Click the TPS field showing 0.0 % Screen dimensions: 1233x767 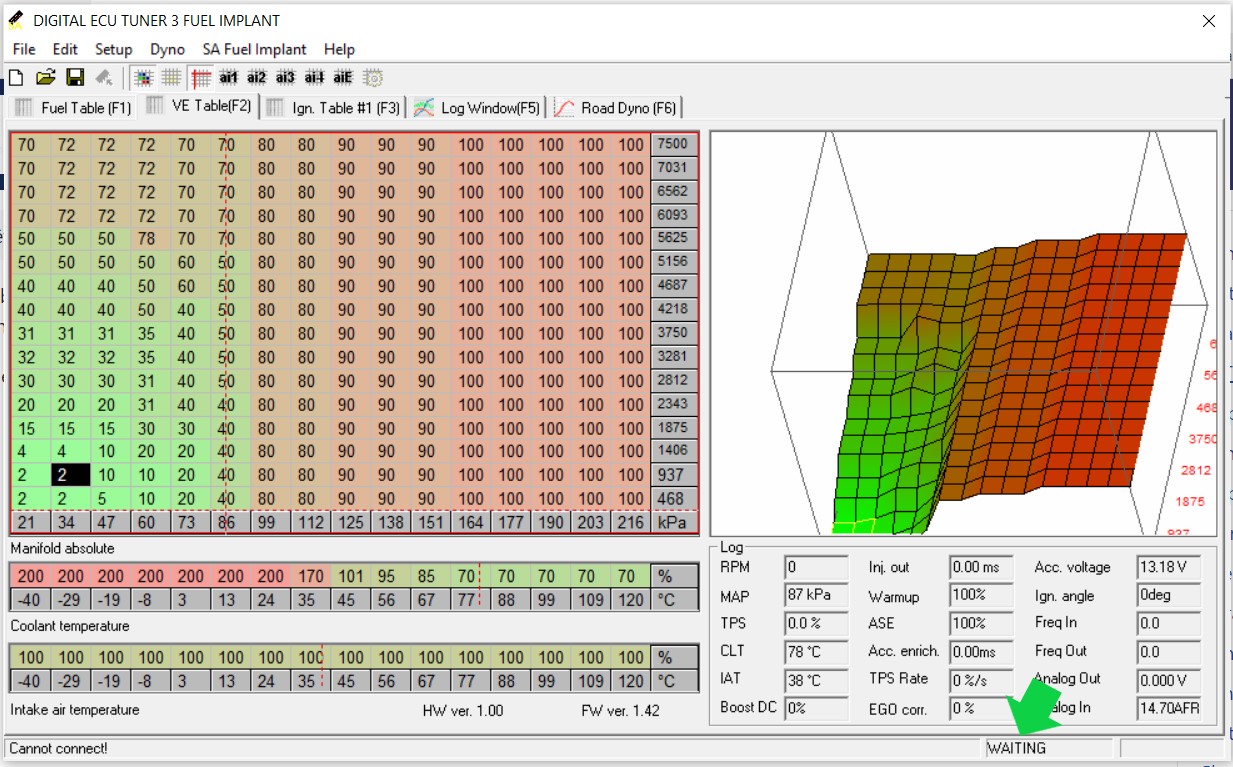pyautogui.click(x=815, y=623)
